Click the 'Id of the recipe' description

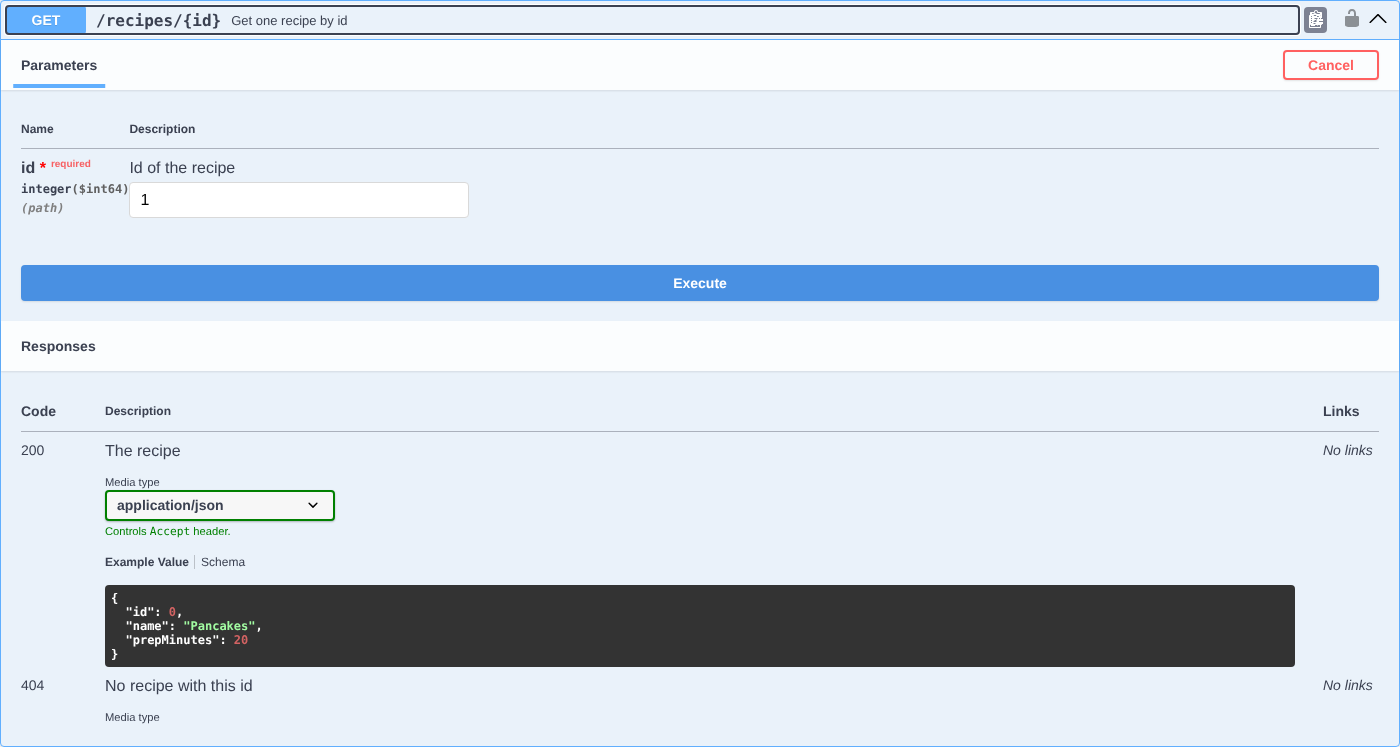click(182, 168)
